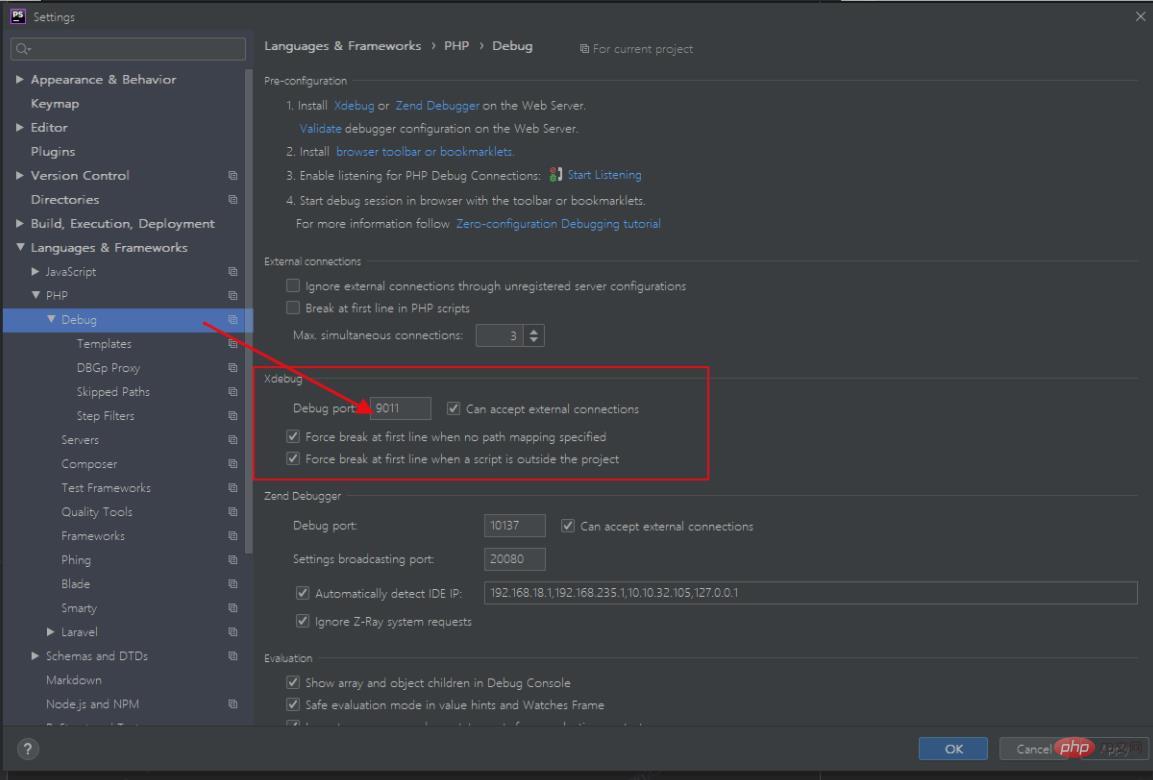1153x780 pixels.
Task: Click the Start Listening link
Action: pos(604,175)
